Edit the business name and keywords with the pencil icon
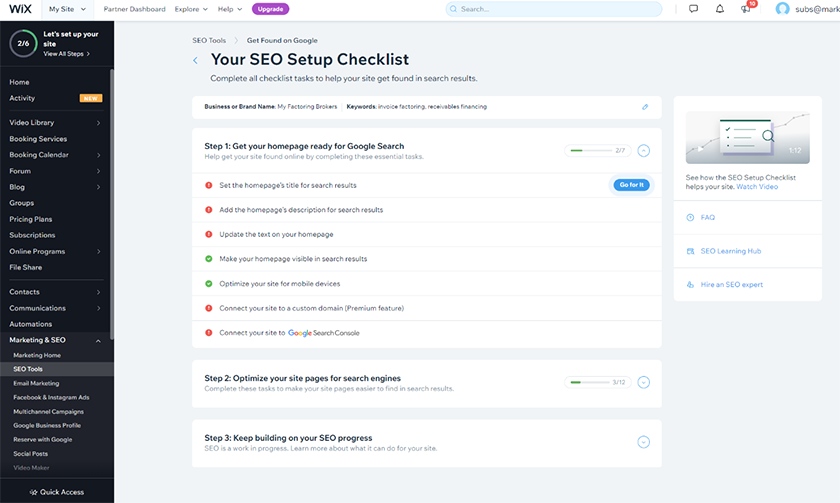Image resolution: width=840 pixels, height=503 pixels. click(645, 107)
